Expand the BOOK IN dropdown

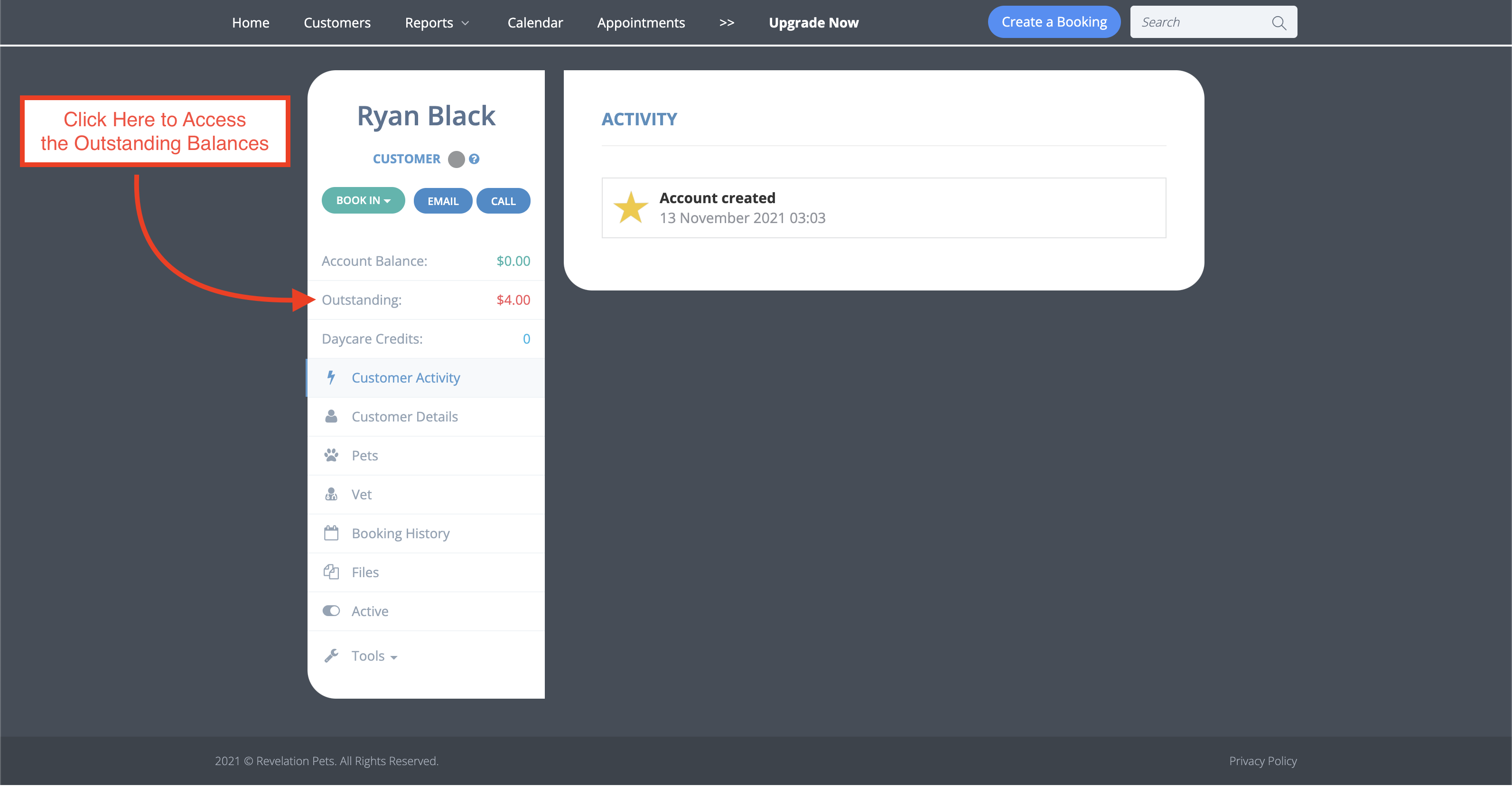[363, 200]
